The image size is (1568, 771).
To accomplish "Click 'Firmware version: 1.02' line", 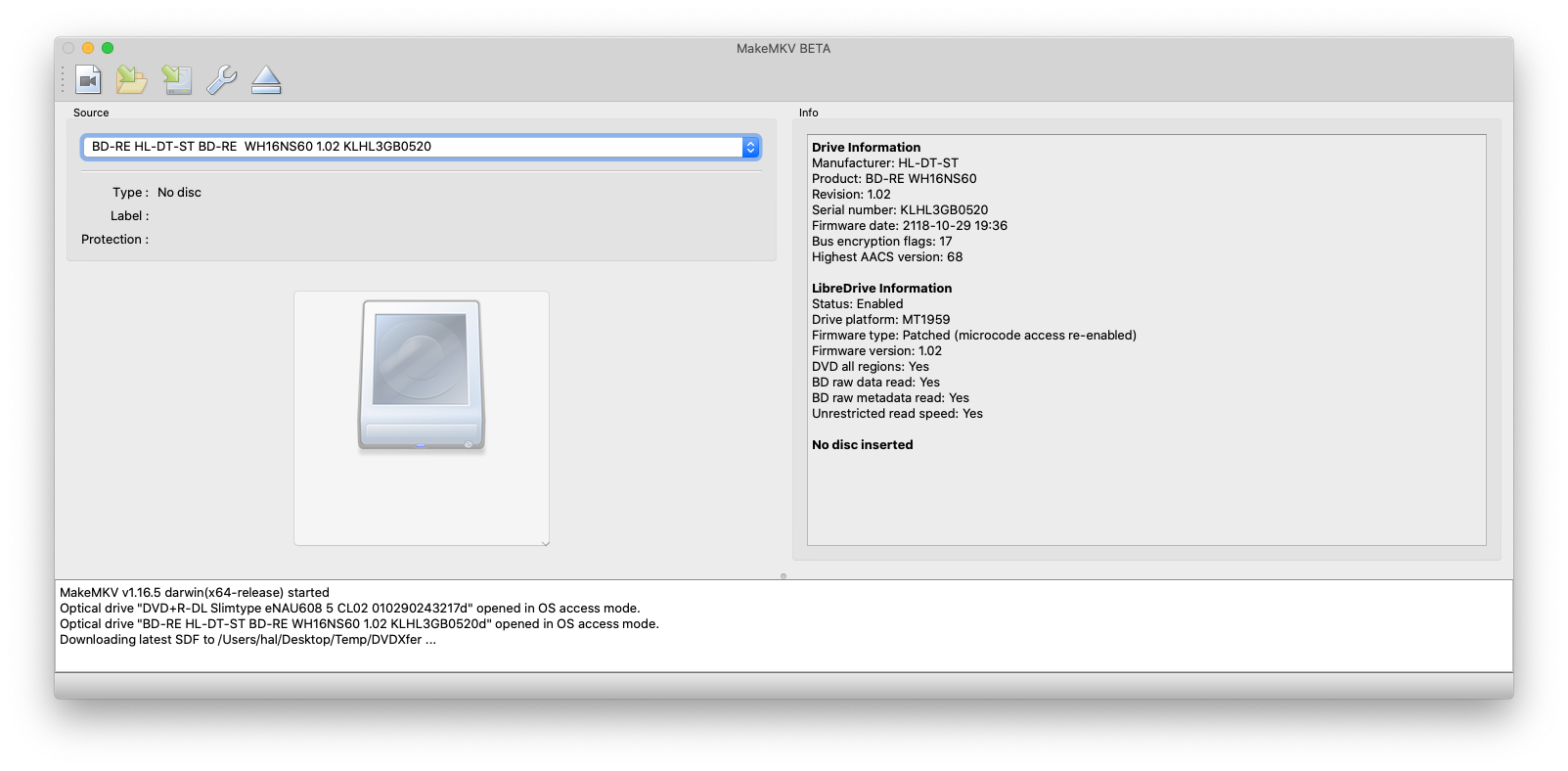I will pos(876,351).
